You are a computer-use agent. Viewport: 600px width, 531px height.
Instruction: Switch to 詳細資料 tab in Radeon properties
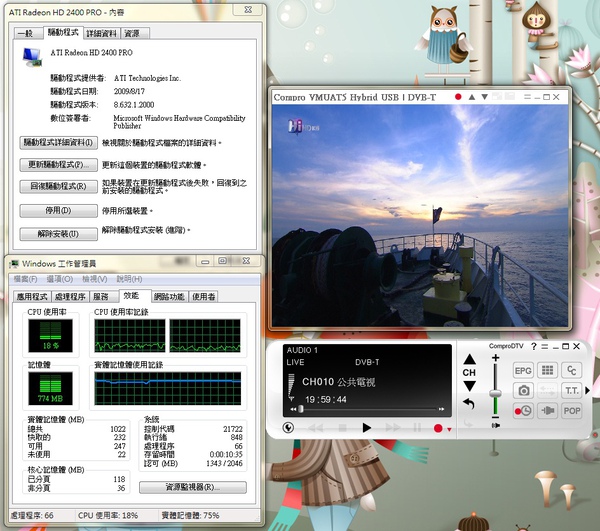[x=101, y=33]
